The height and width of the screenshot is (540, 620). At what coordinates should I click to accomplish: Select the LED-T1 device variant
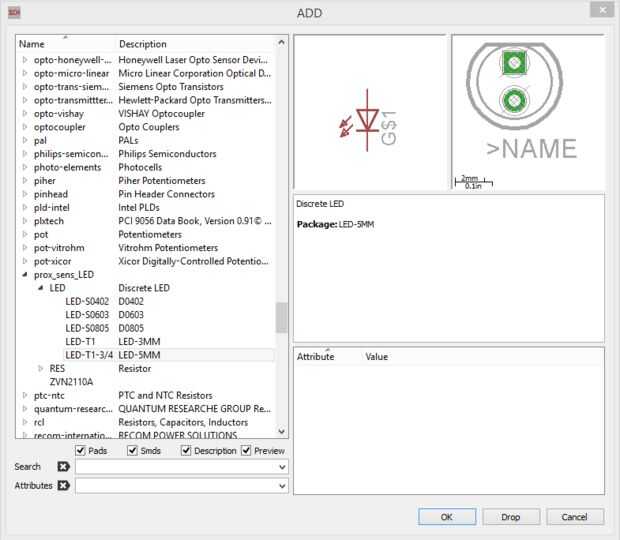point(80,342)
